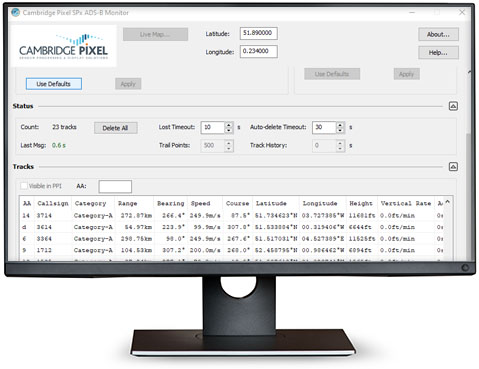Decrease Auto-delete Timeout with the down arrow
The width and height of the screenshot is (479, 369).
point(340,130)
